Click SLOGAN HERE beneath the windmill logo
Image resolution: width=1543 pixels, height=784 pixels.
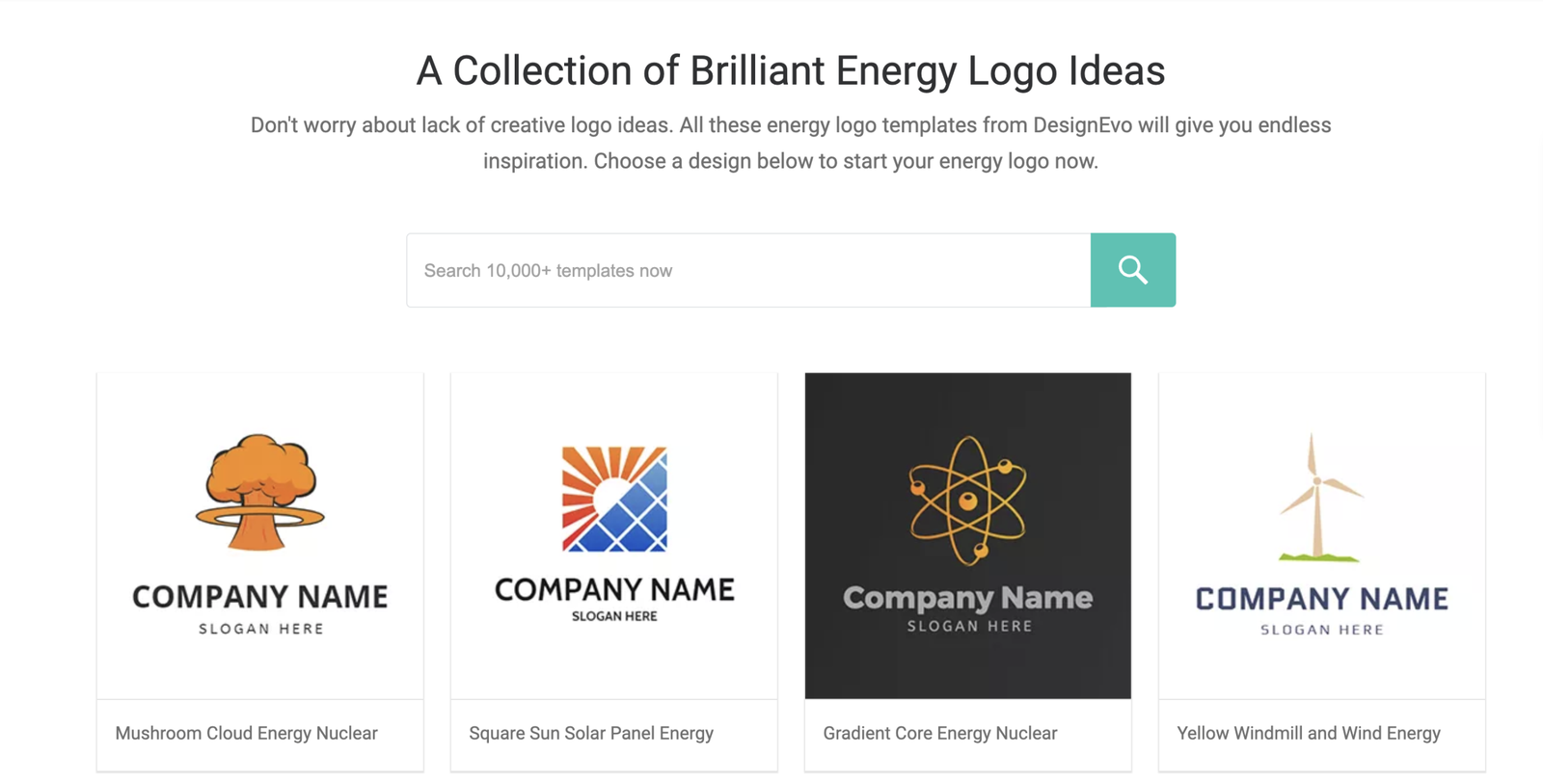[x=1322, y=630]
